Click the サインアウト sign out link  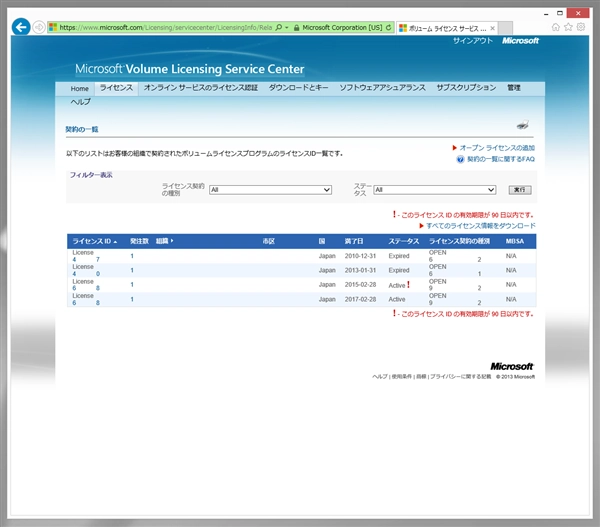[x=473, y=41]
